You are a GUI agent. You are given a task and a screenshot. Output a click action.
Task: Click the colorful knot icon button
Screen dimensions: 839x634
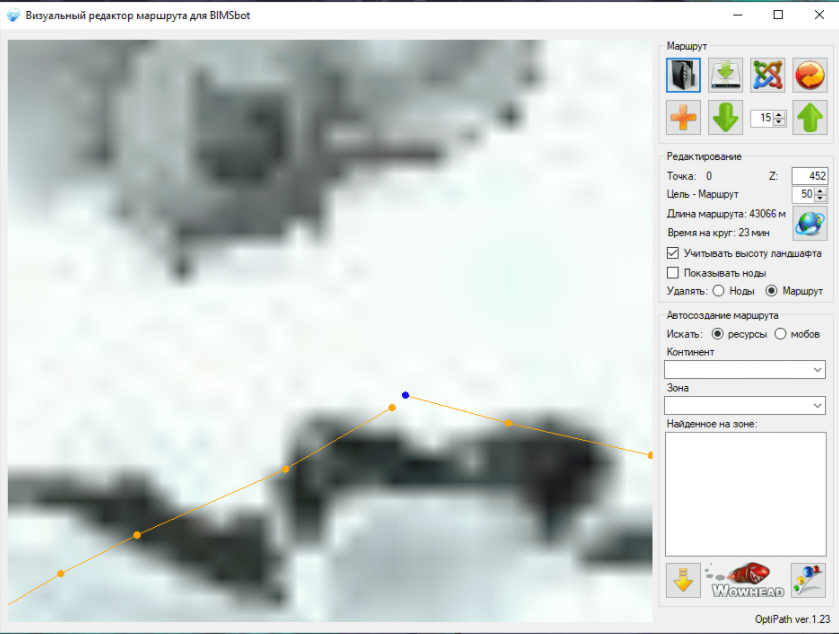767,75
